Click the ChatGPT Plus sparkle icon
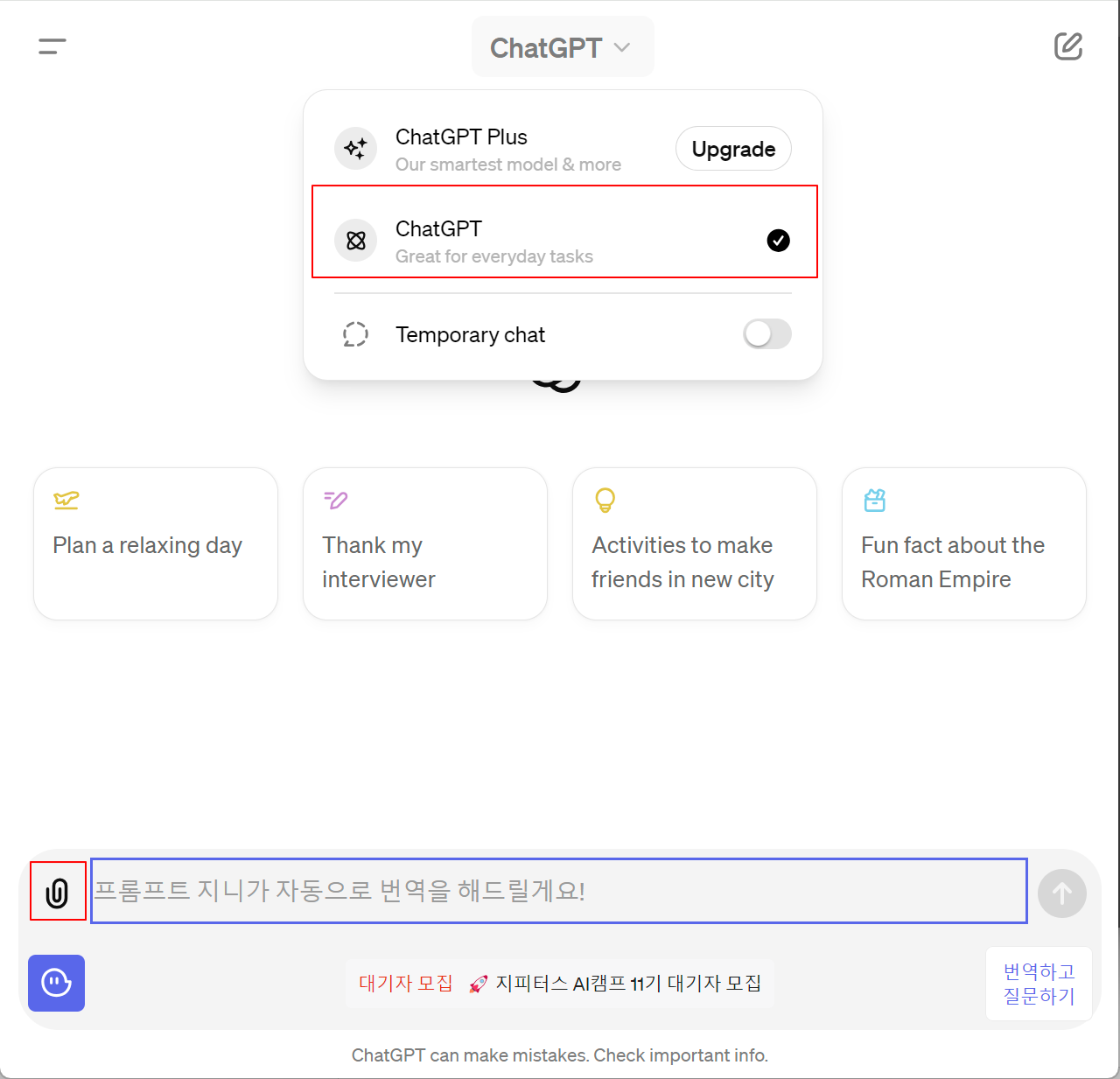 tap(355, 149)
